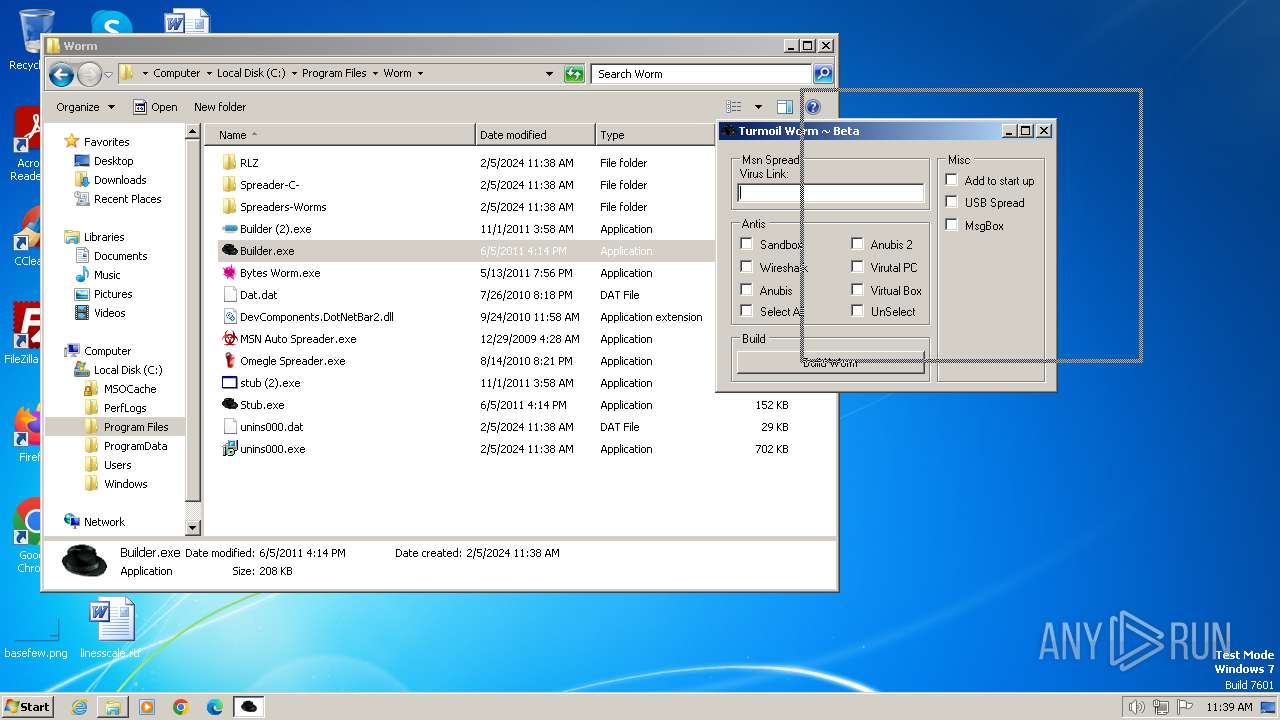
Task: Click the Virus Link text field
Action: (831, 193)
